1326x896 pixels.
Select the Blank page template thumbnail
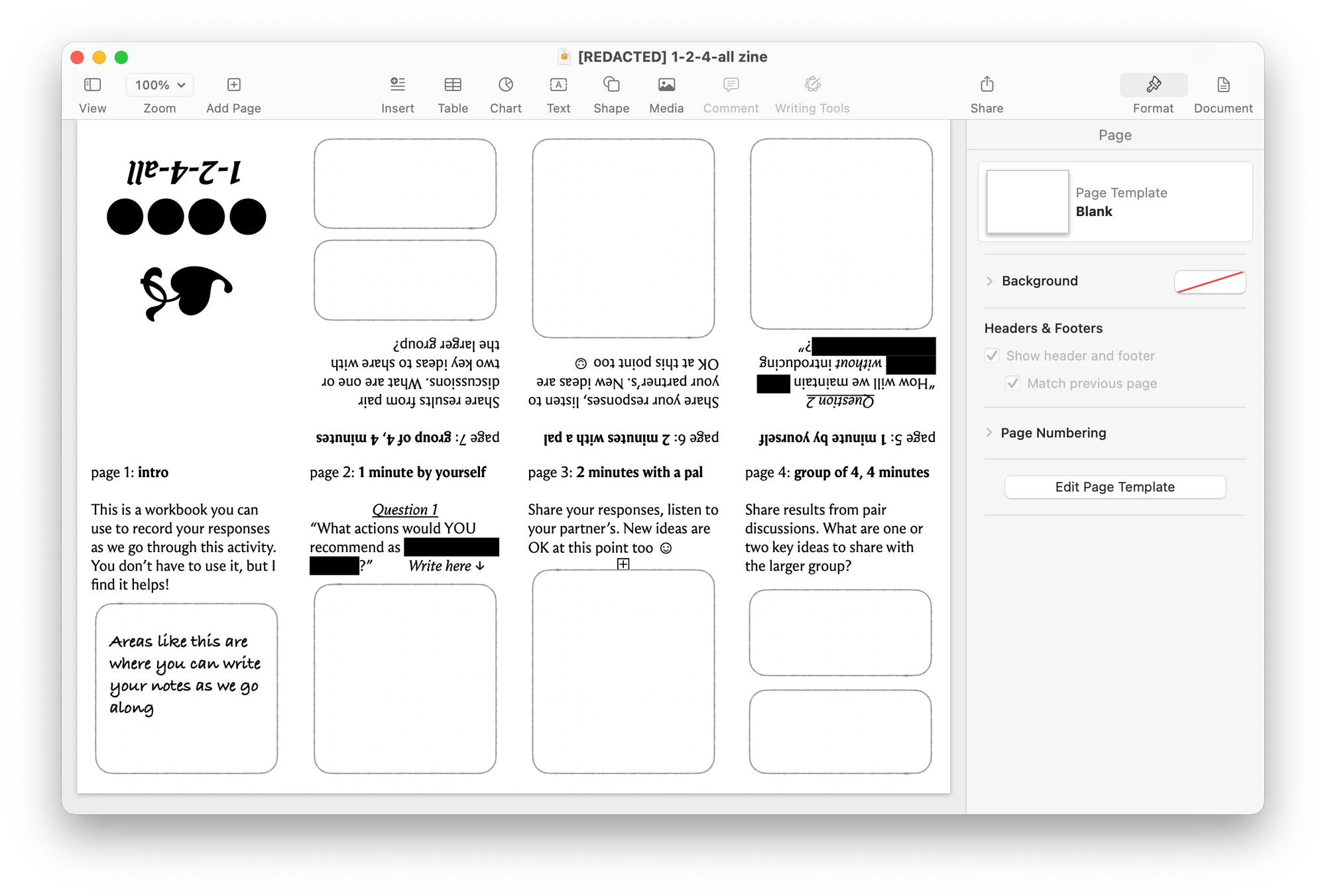[x=1027, y=201]
